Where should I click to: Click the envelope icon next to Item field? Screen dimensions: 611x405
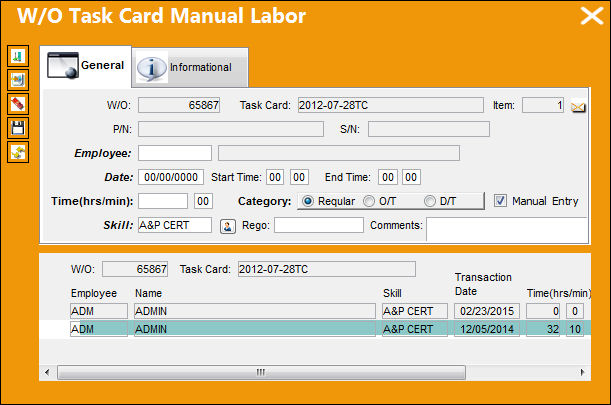coord(578,107)
